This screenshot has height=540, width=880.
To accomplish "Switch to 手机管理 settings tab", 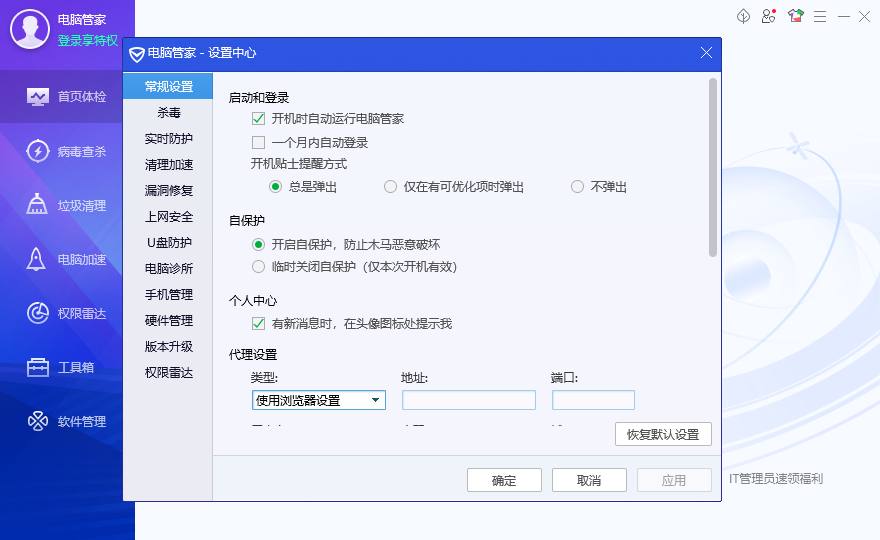I will tap(168, 294).
